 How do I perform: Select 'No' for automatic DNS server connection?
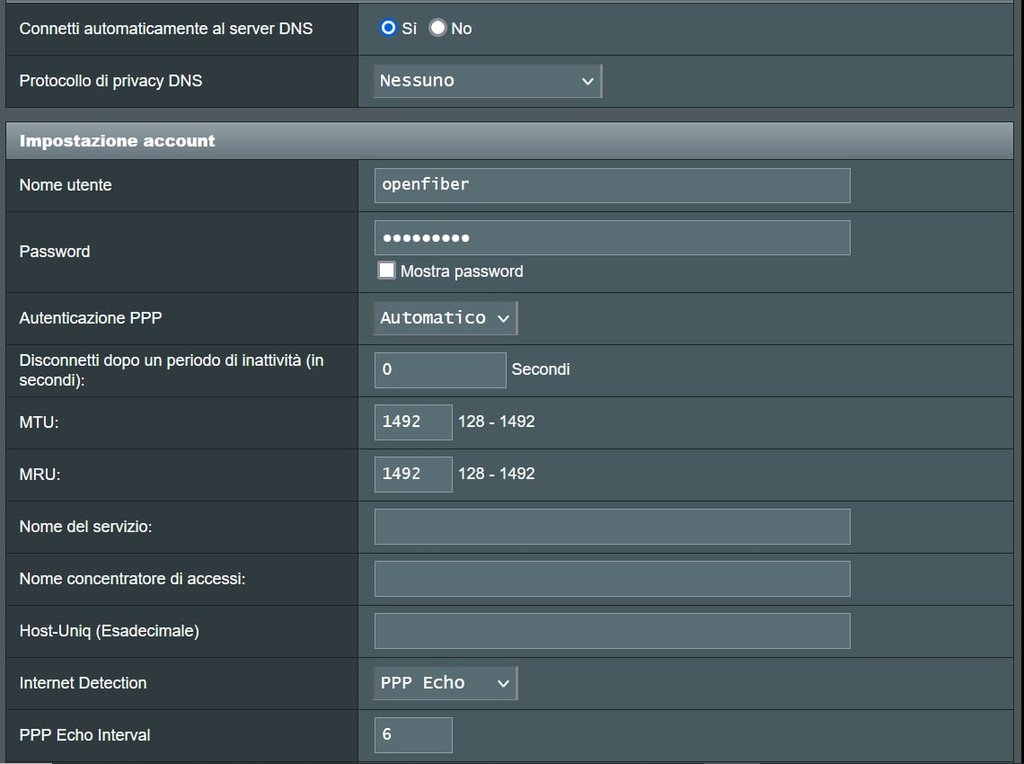tap(438, 28)
